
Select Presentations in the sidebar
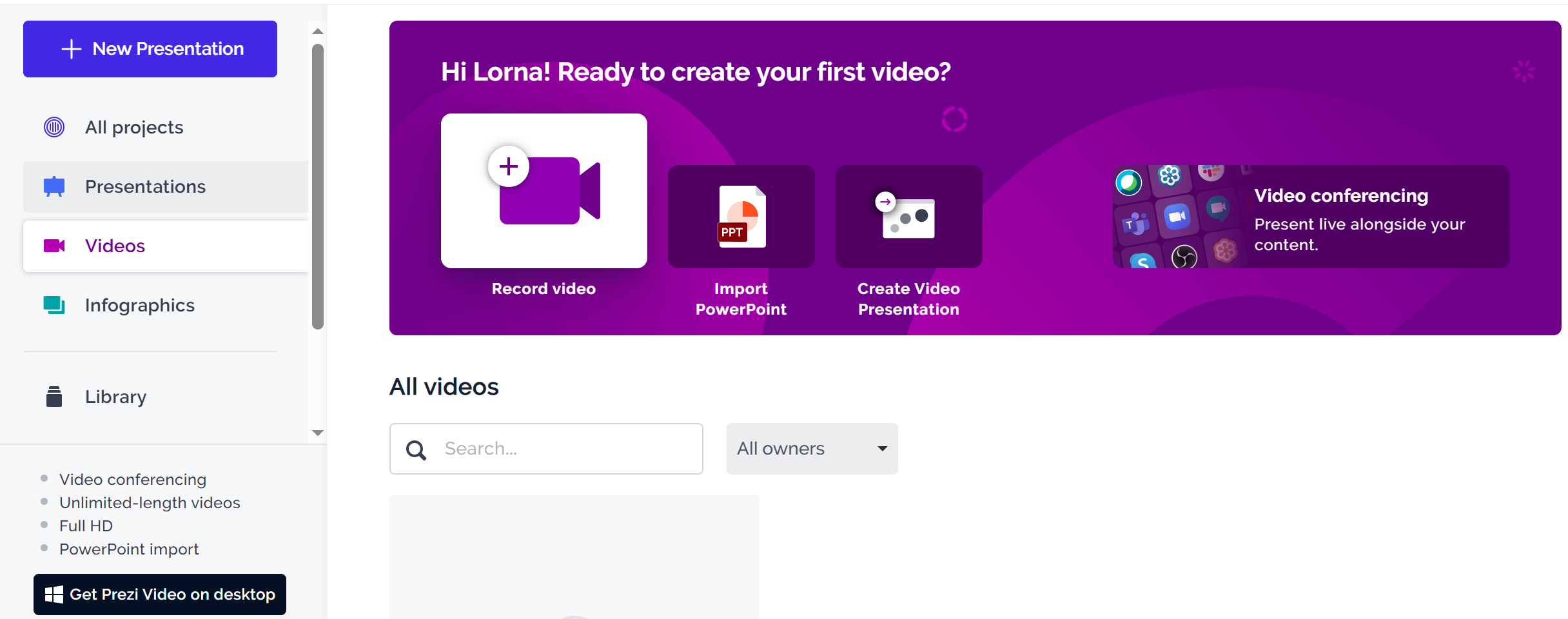(166, 187)
